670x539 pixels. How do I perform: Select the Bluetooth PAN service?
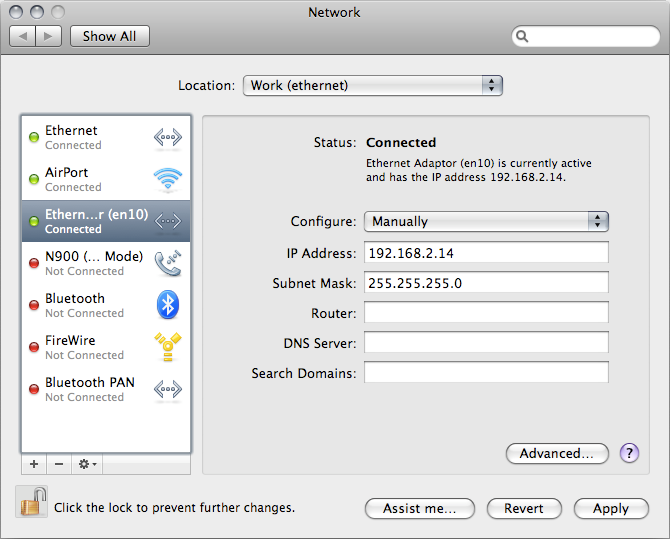click(90, 389)
